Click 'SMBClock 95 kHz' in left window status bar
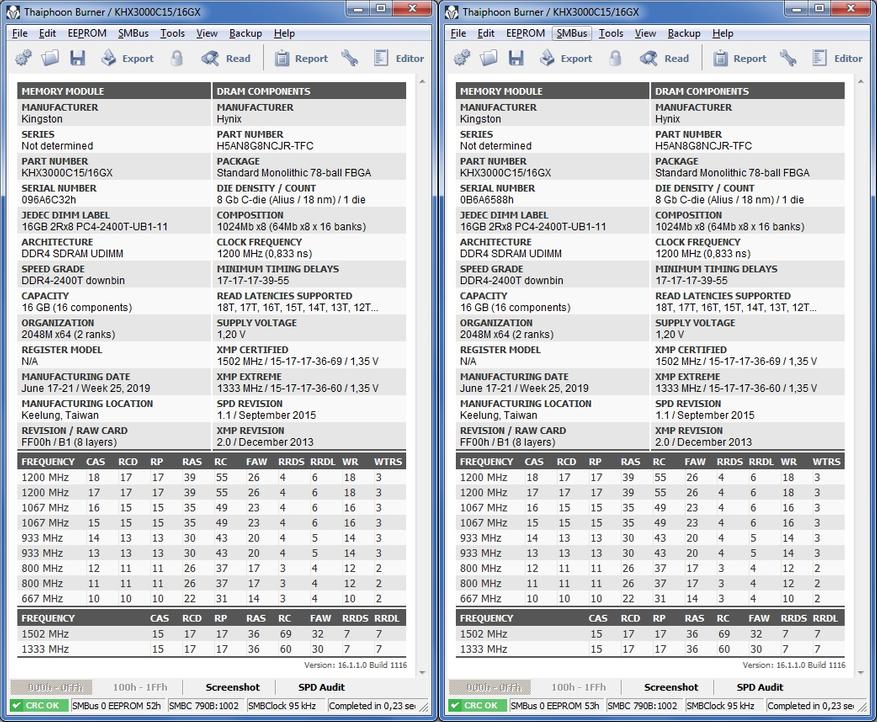877x722 pixels. point(282,706)
